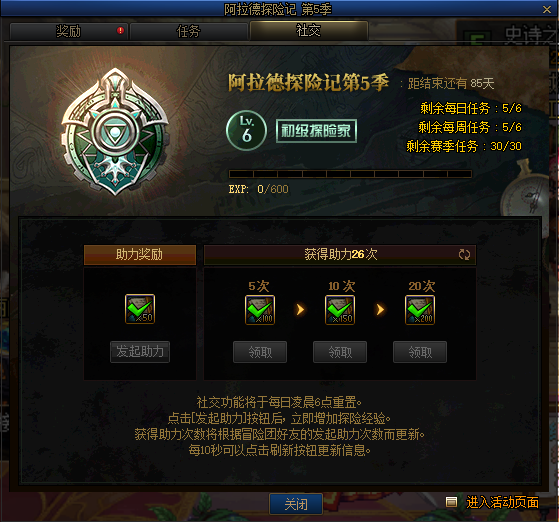Click the 发起助力 button
Viewport: 559px width, 522px height.
pyautogui.click(x=140, y=352)
